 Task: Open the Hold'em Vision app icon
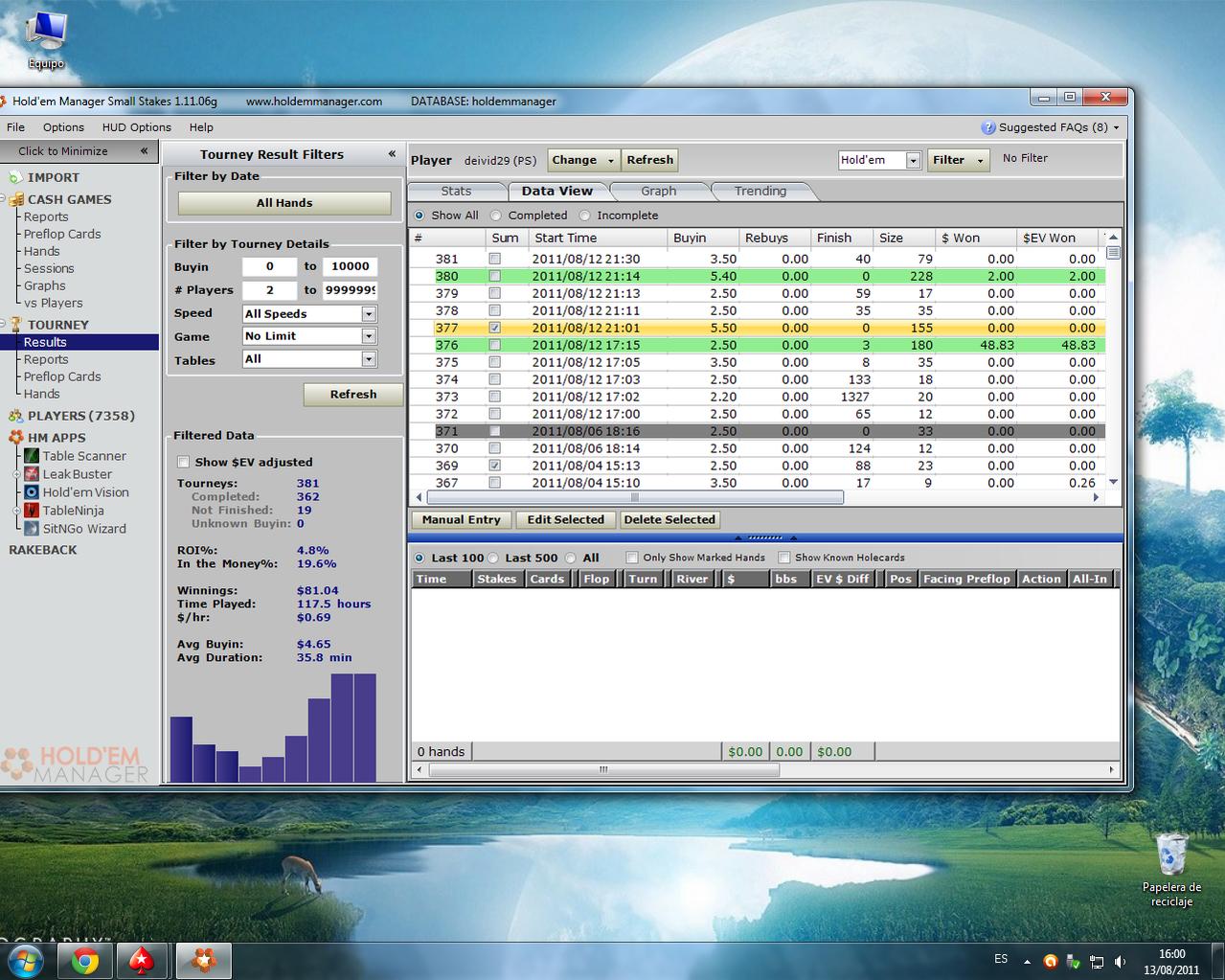(32, 492)
